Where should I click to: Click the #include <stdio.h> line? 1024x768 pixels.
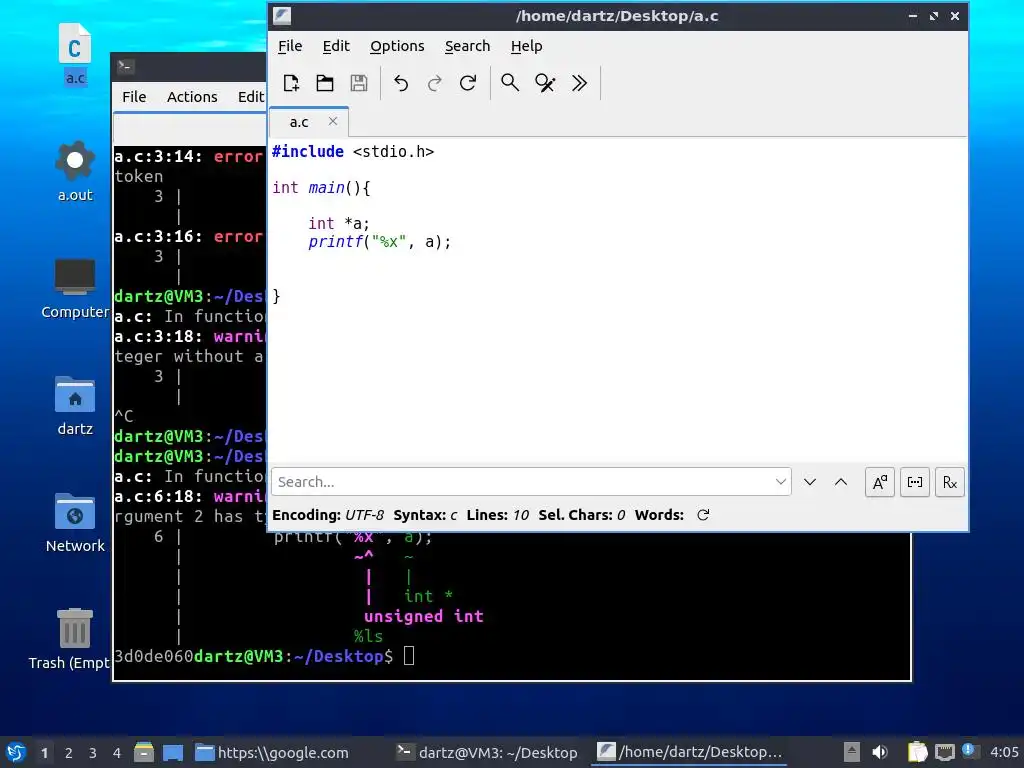tap(353, 152)
